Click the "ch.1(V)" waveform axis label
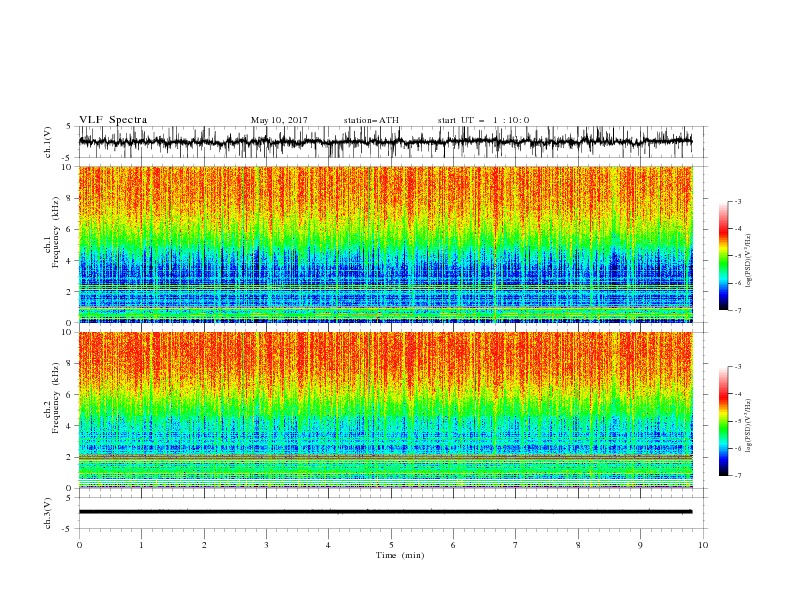Image resolution: width=792 pixels, height=612 pixels. point(48,142)
